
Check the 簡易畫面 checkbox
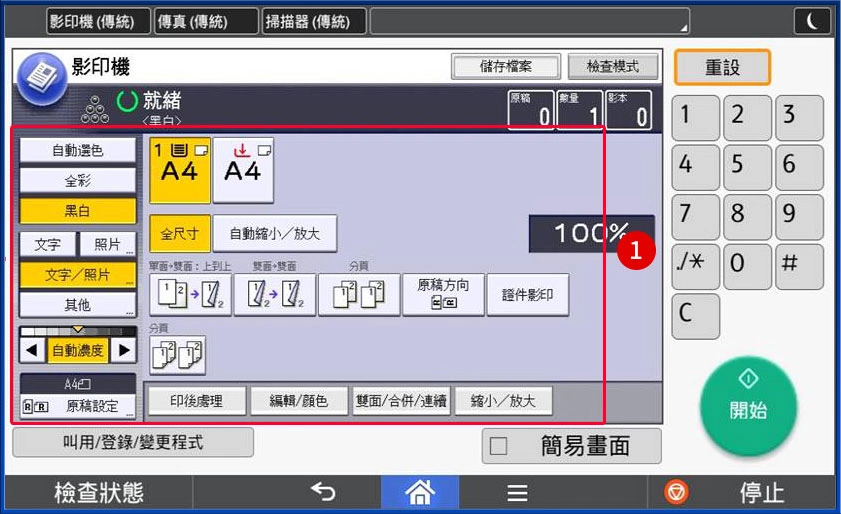498,446
